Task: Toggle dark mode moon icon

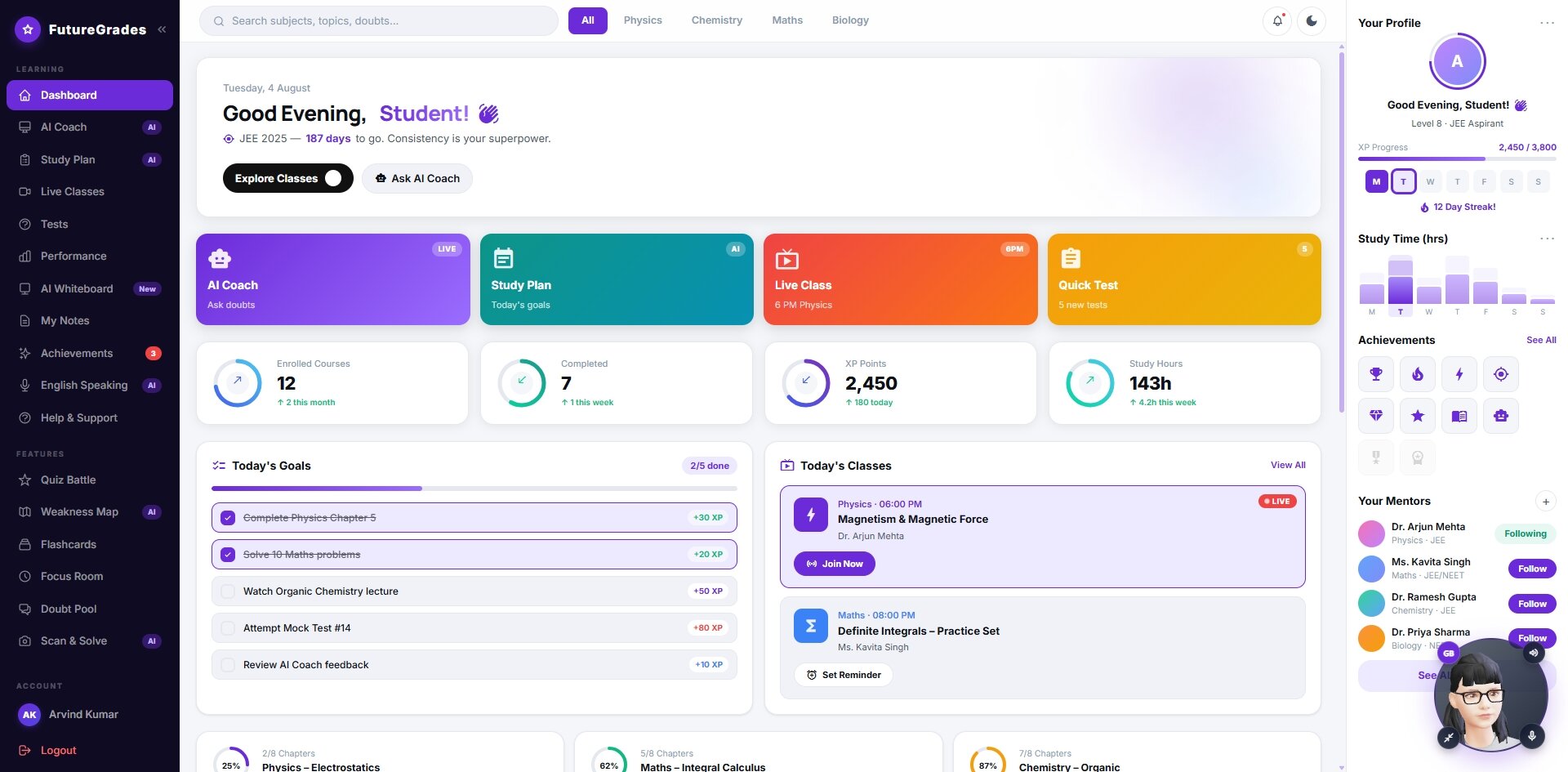Action: tap(1312, 21)
